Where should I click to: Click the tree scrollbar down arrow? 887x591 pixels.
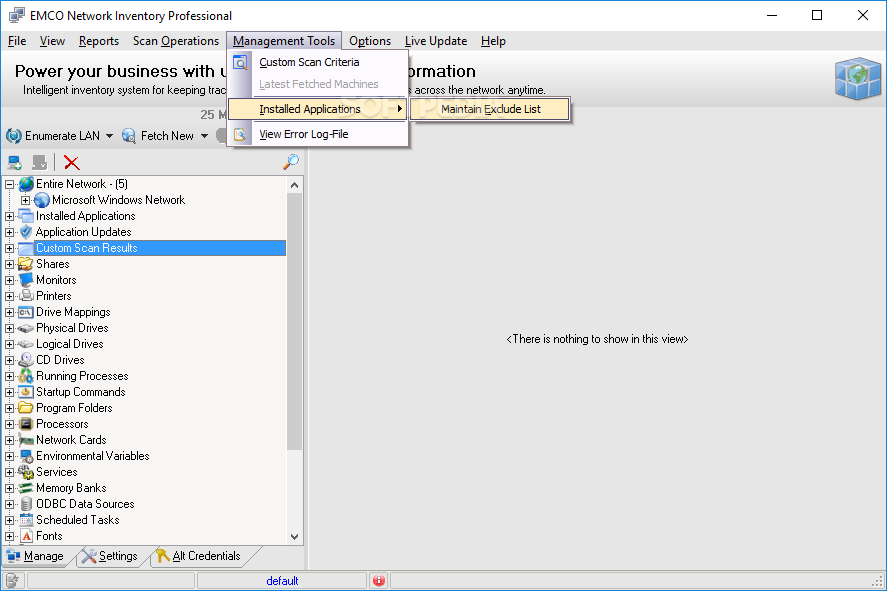coord(294,537)
